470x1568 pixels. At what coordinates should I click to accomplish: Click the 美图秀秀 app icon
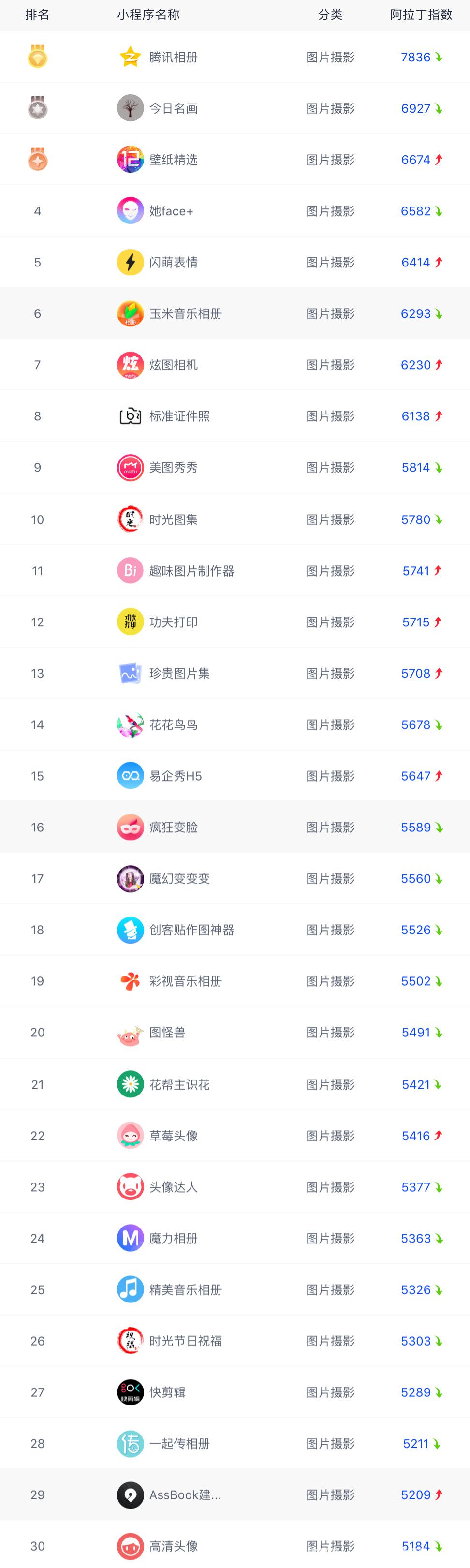(x=130, y=468)
